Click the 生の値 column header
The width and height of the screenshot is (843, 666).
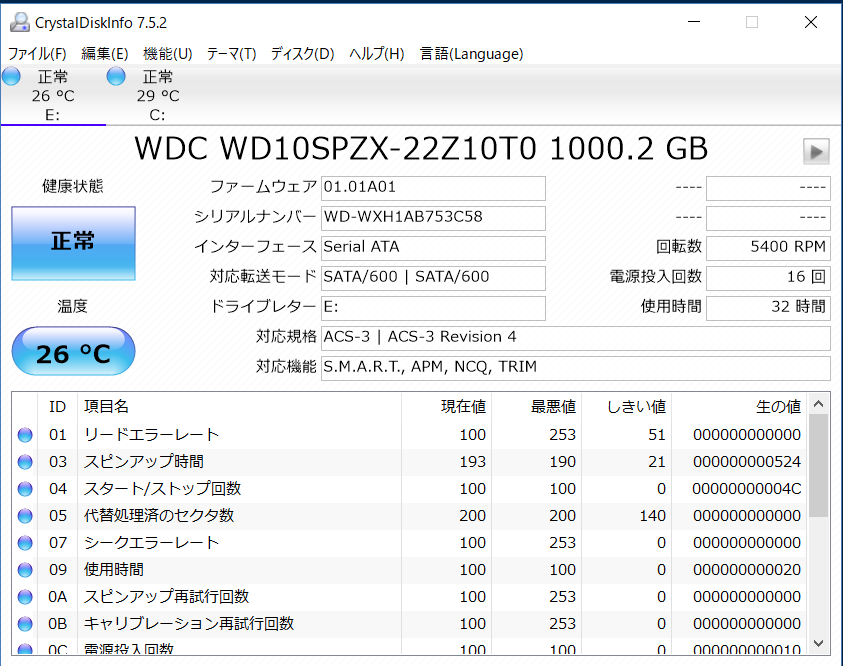[778, 407]
